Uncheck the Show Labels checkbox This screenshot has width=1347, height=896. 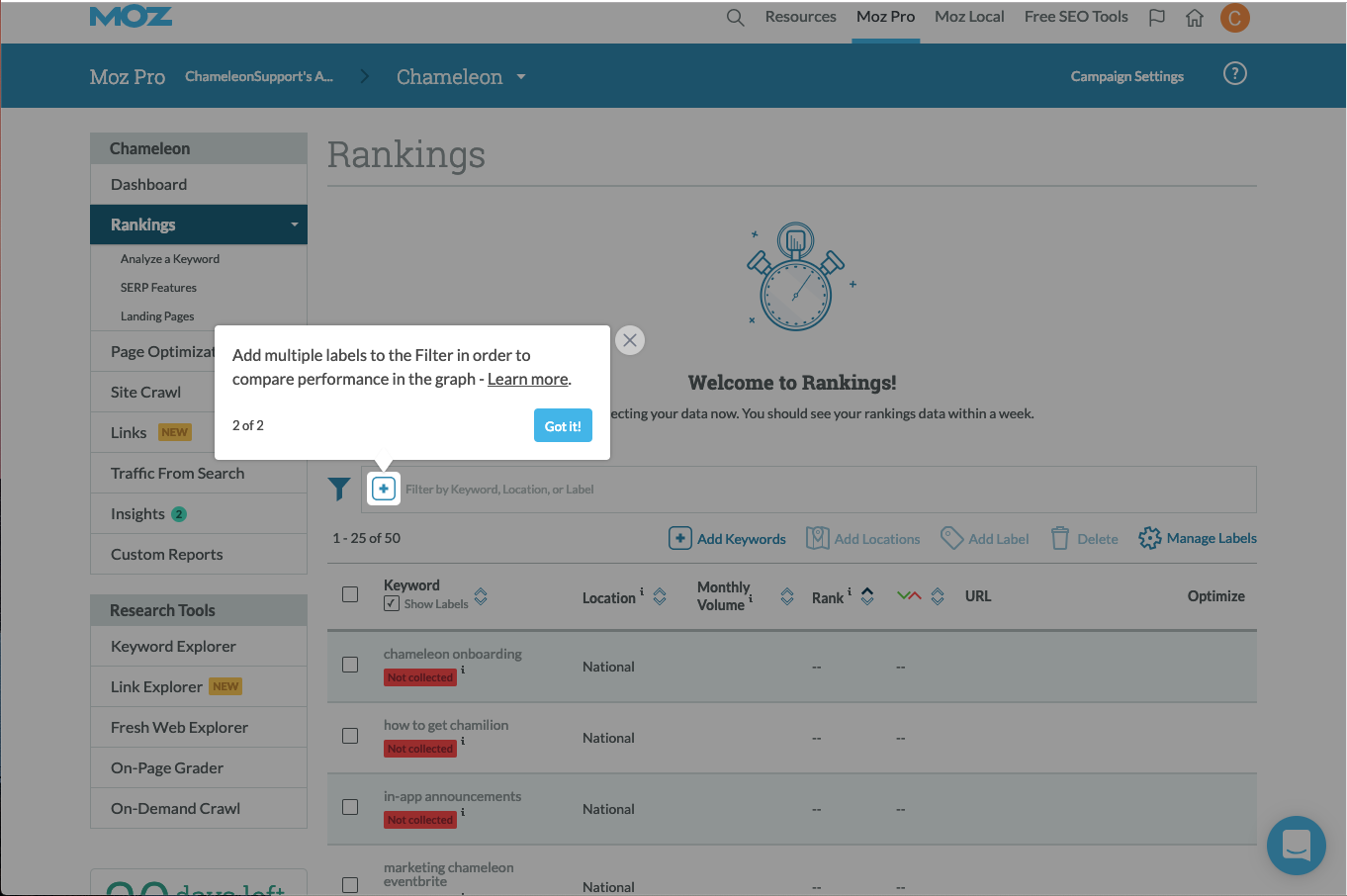coord(392,603)
